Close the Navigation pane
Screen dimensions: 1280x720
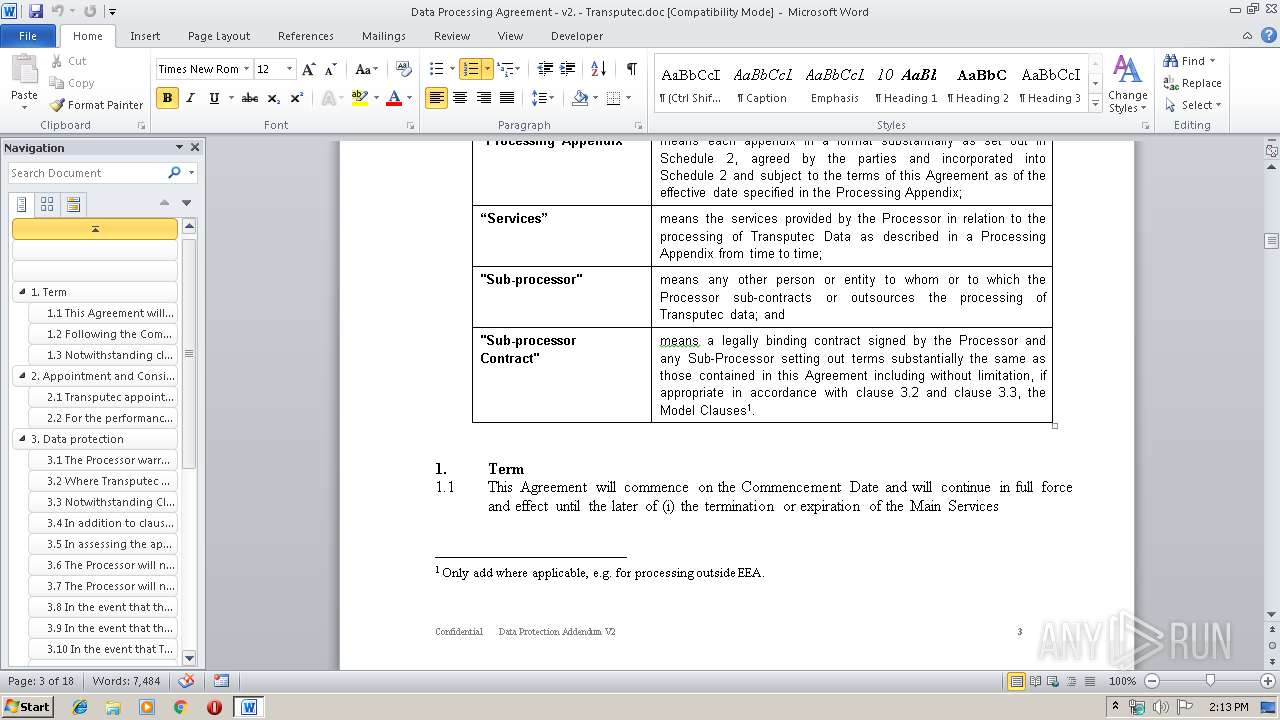click(195, 147)
